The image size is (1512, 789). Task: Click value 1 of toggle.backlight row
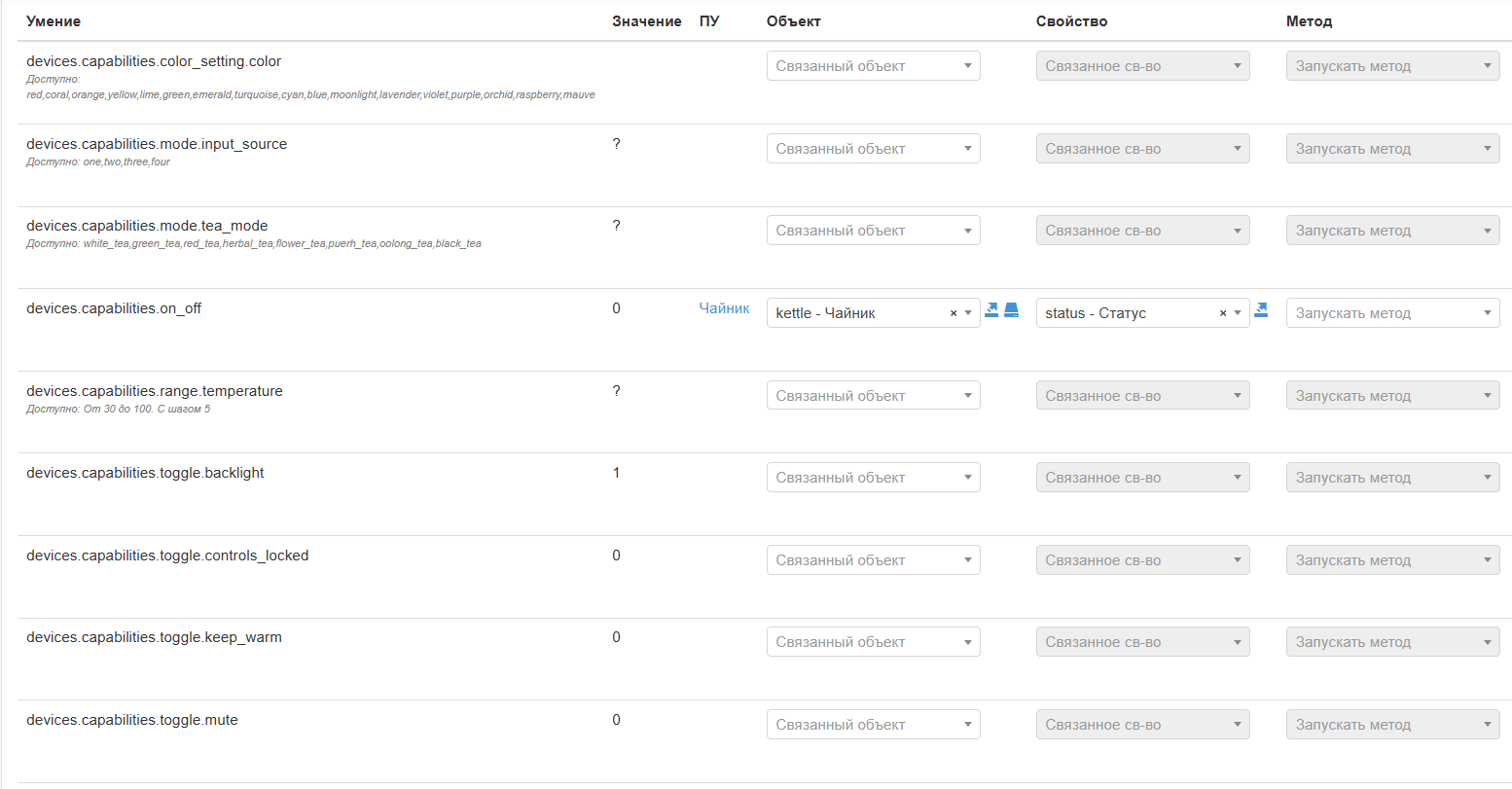(x=616, y=473)
